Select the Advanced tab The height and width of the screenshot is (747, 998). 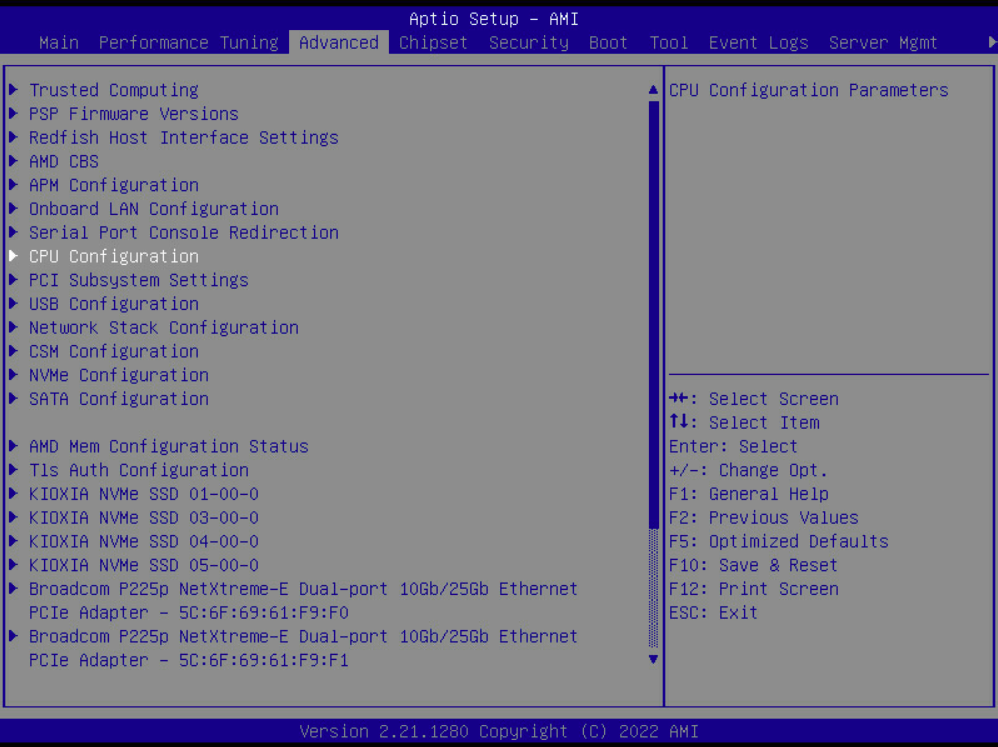339,43
